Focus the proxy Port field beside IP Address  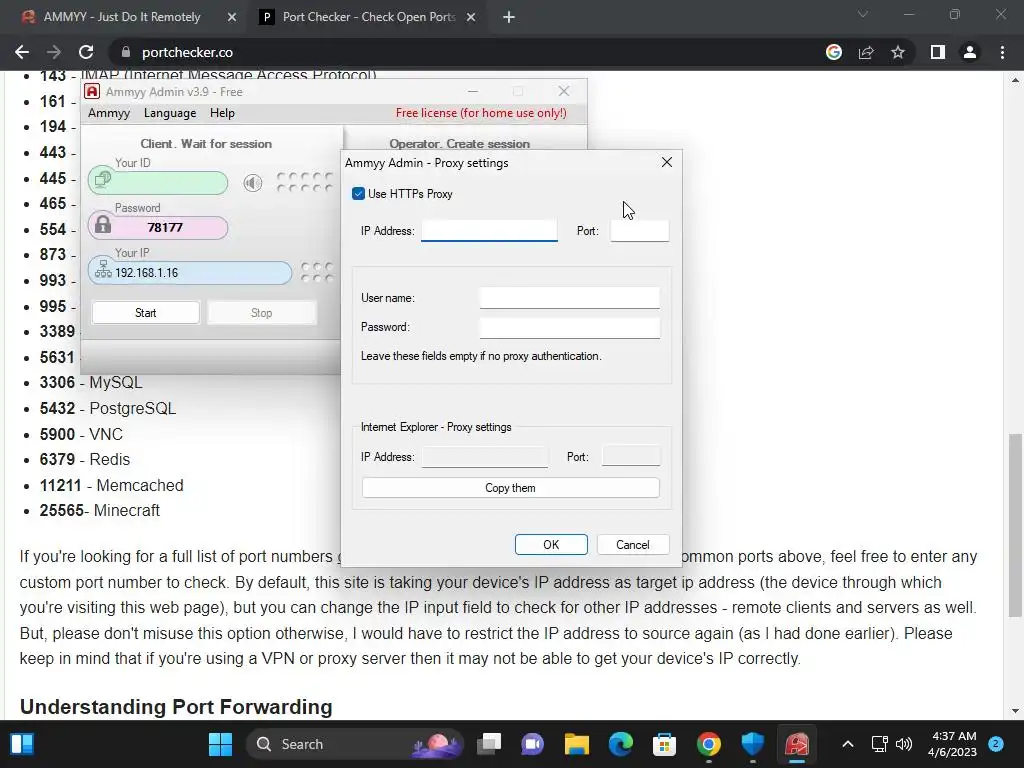point(639,231)
